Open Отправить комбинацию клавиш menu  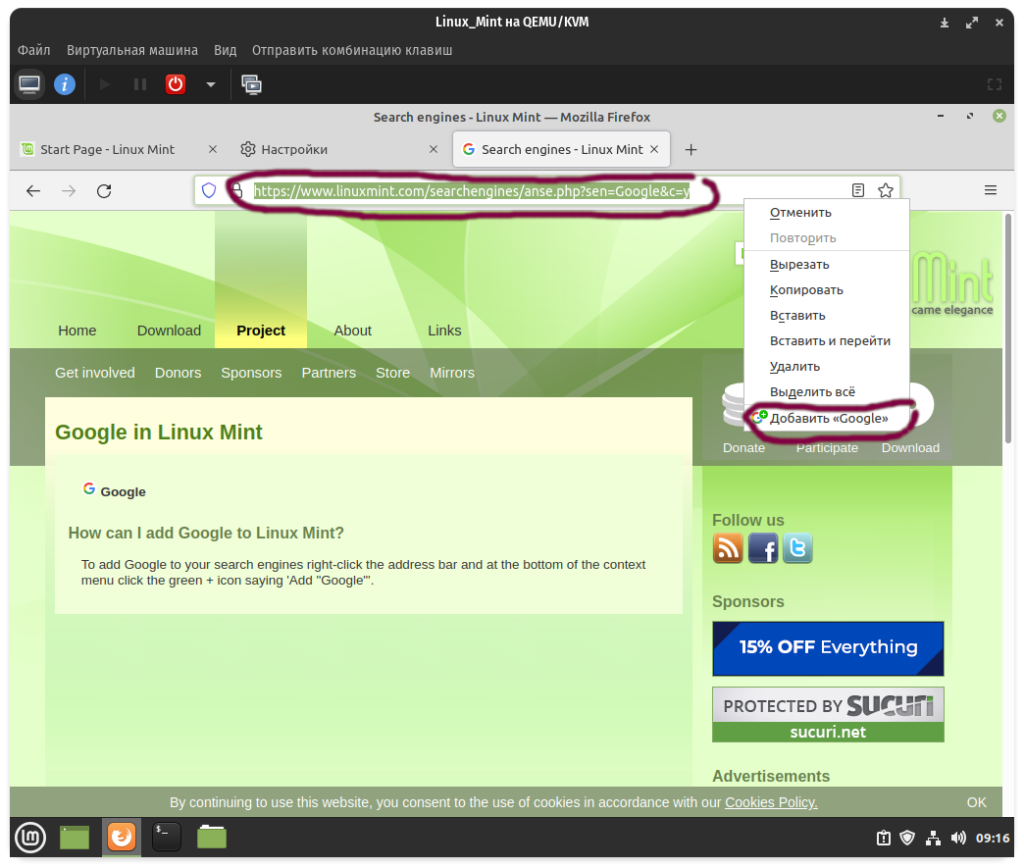[x=352, y=50]
